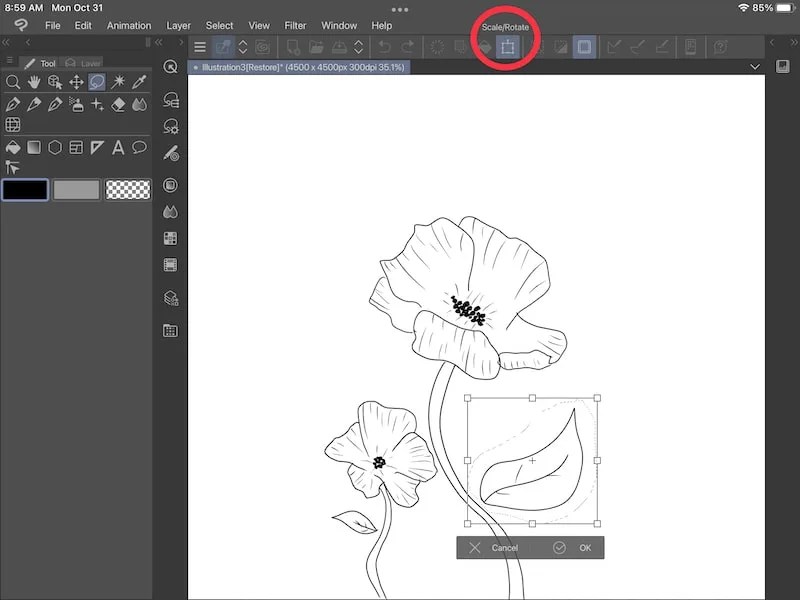Select the Text tool
This screenshot has width=800, height=600.
point(118,148)
